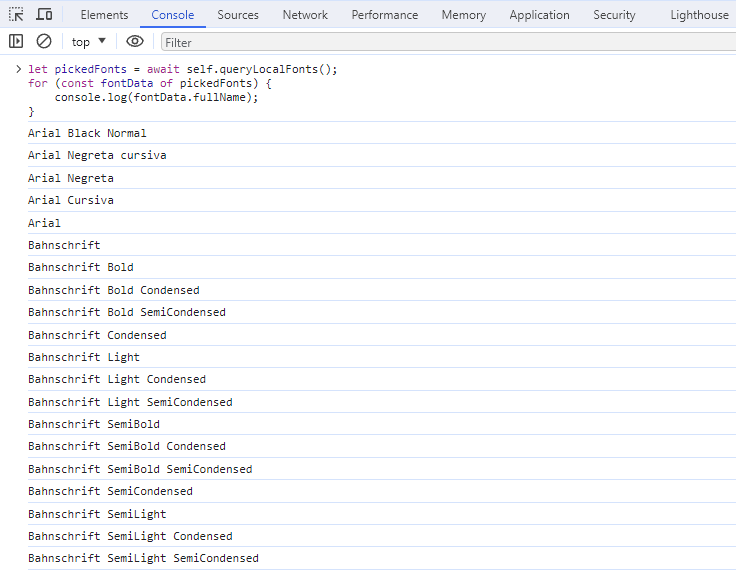
Task: Activate the inspect element picker icon
Action: [x=16, y=15]
